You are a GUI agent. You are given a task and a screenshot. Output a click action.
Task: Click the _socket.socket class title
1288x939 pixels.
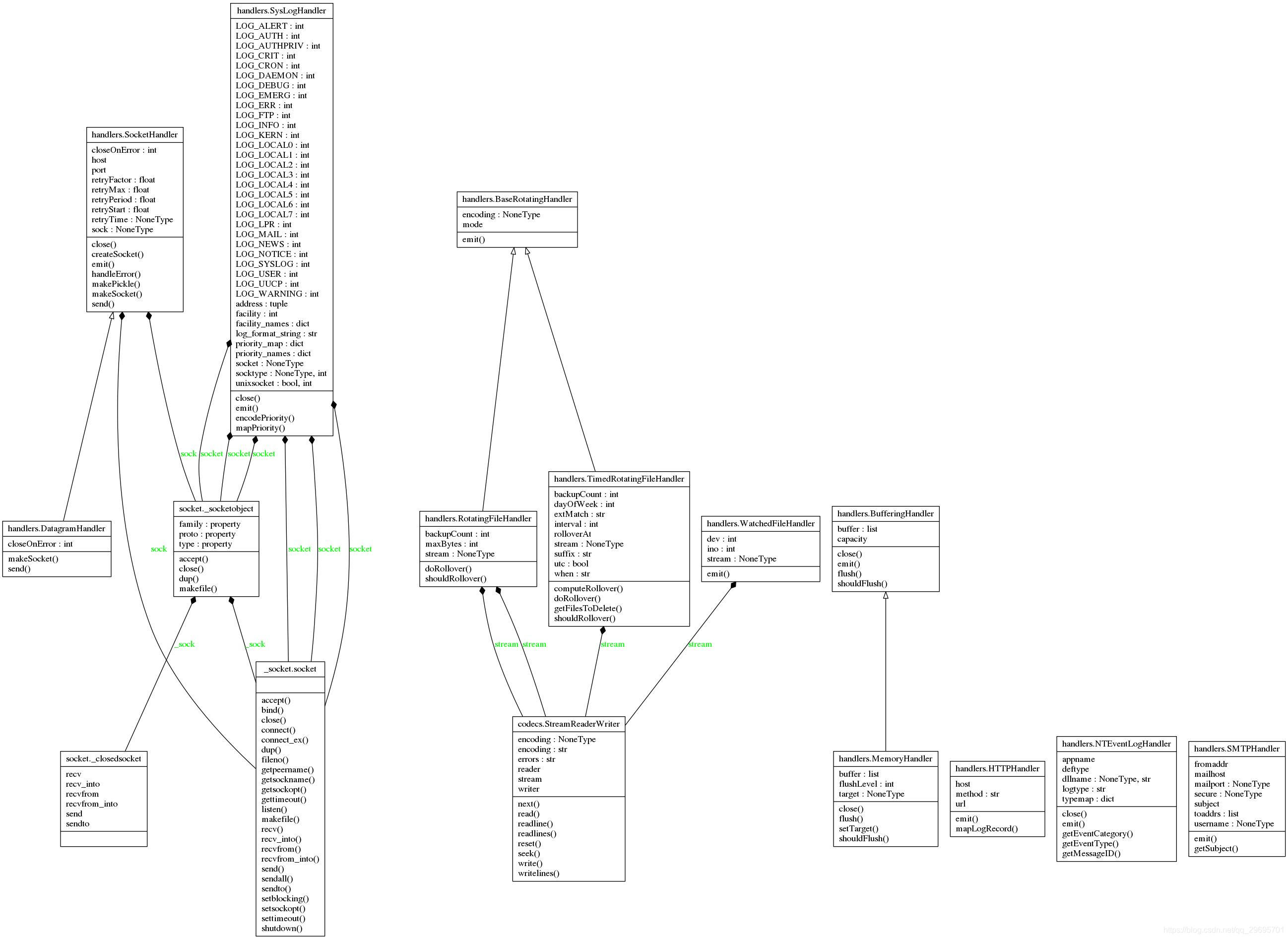pos(290,669)
